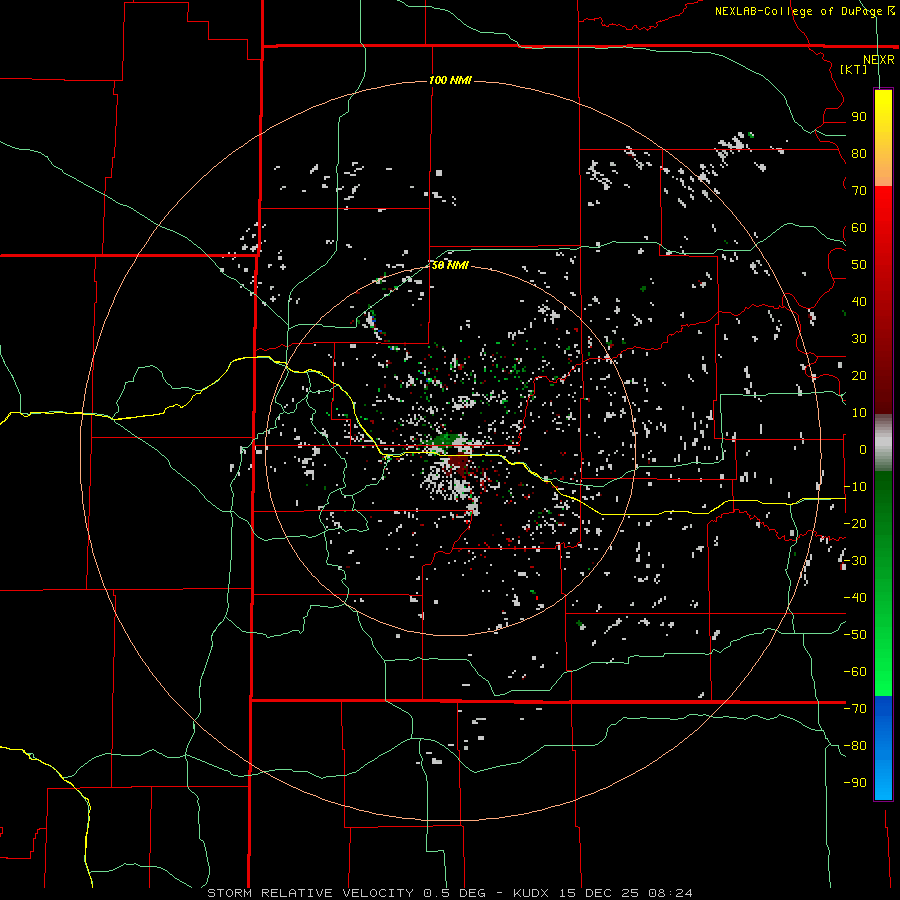Click the dark red outbound patch at radar center
Screen dimensions: 900x900
click(x=459, y=462)
